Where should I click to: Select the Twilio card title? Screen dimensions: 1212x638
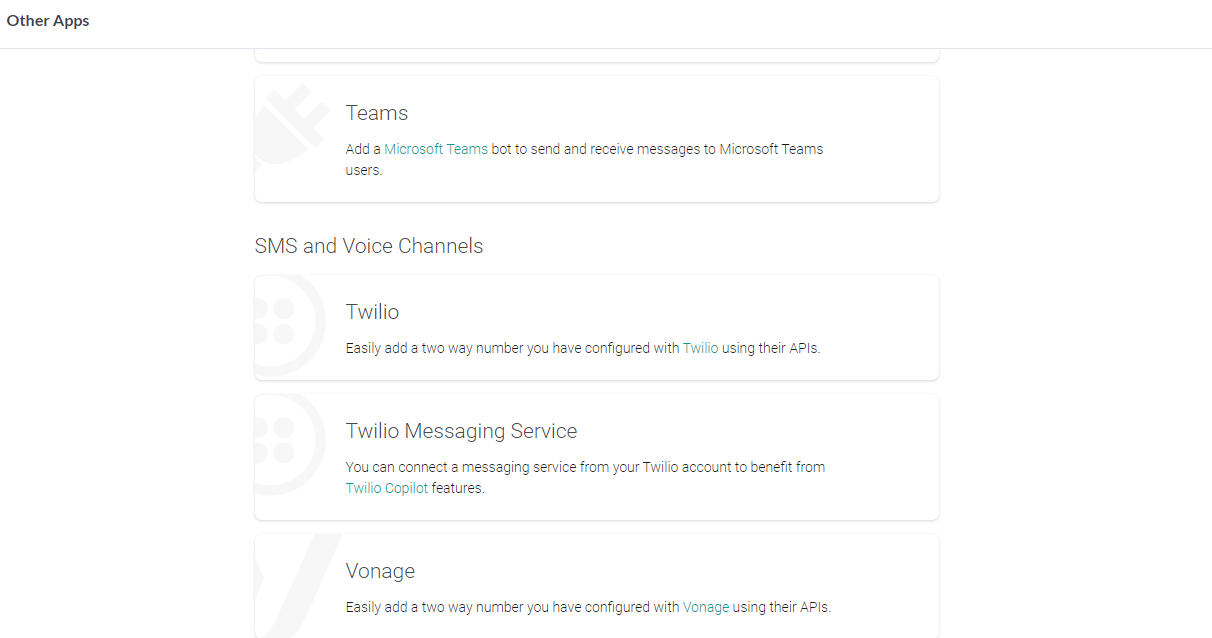[372, 312]
